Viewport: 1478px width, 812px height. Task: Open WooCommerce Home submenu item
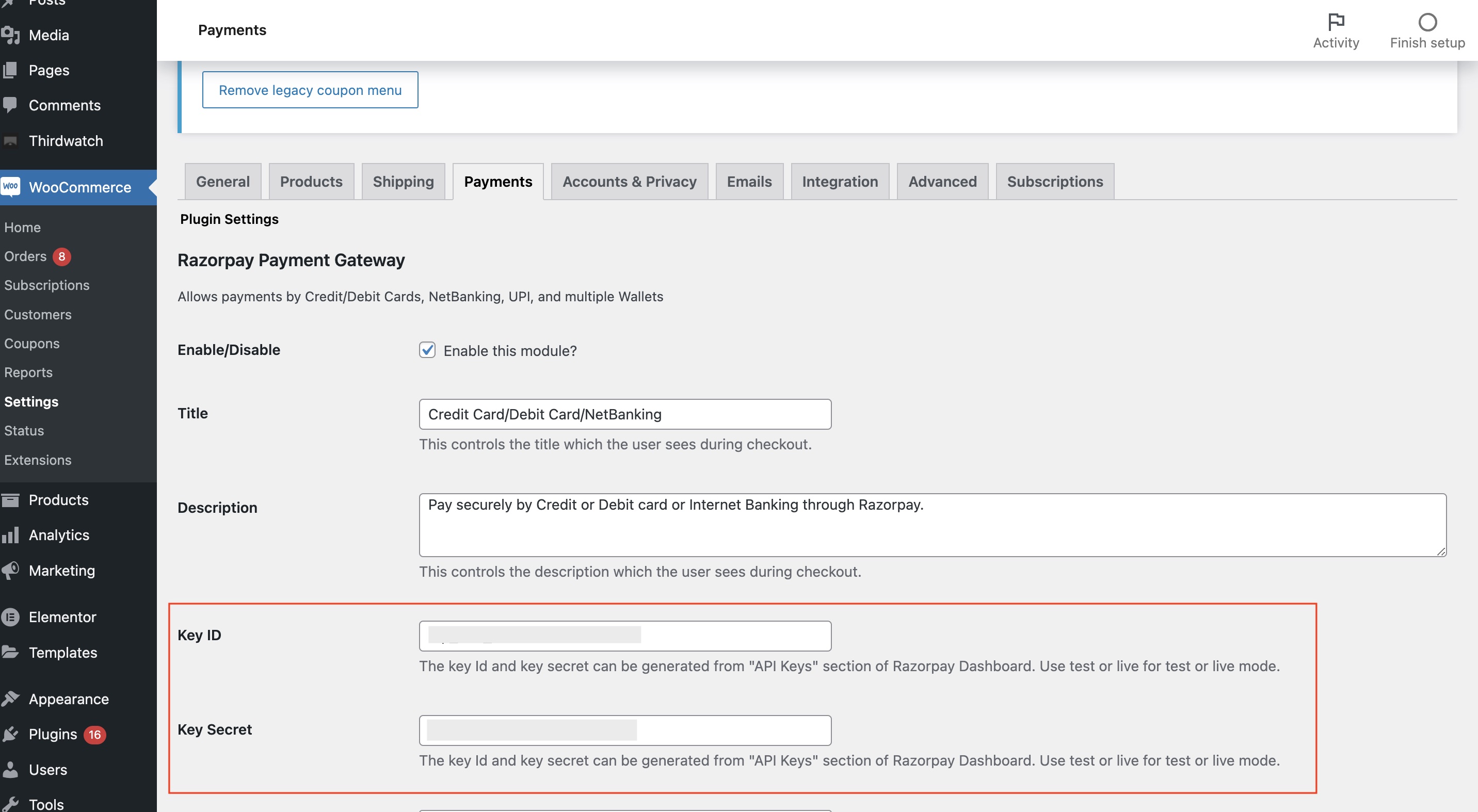[x=22, y=228]
